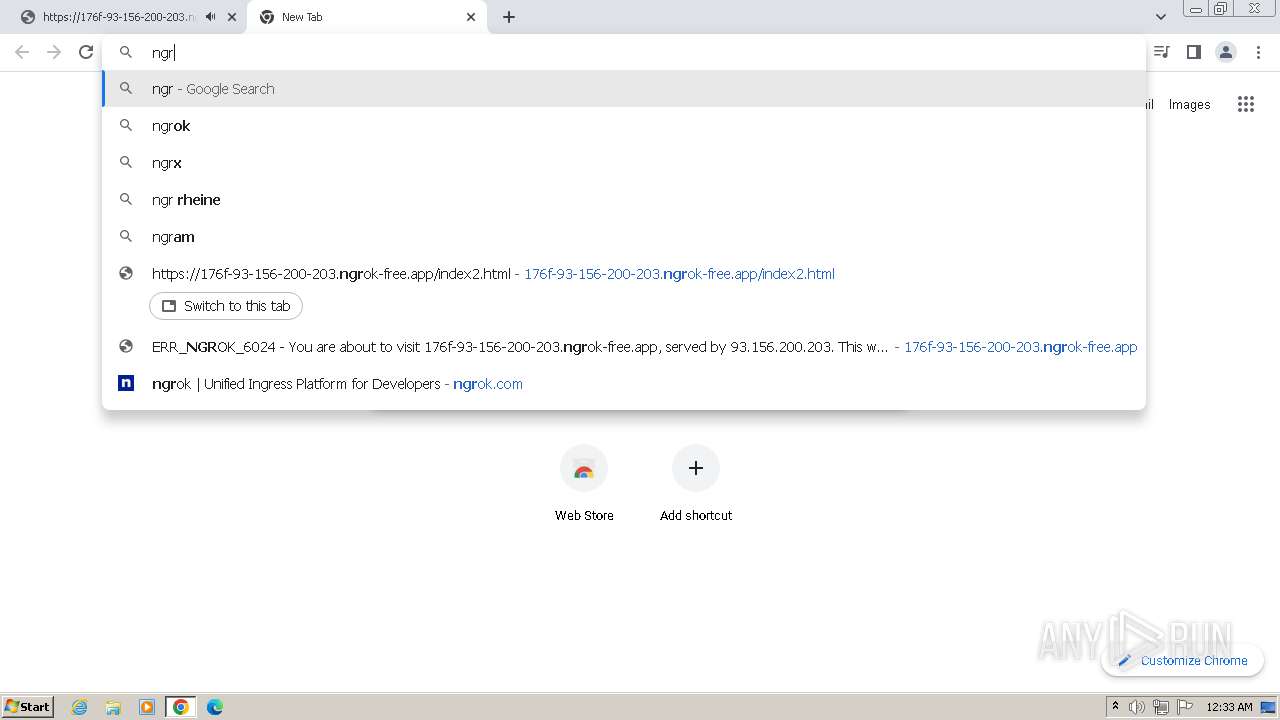Click the Customize Chrome button
The image size is (1280, 720).
(x=1183, y=660)
